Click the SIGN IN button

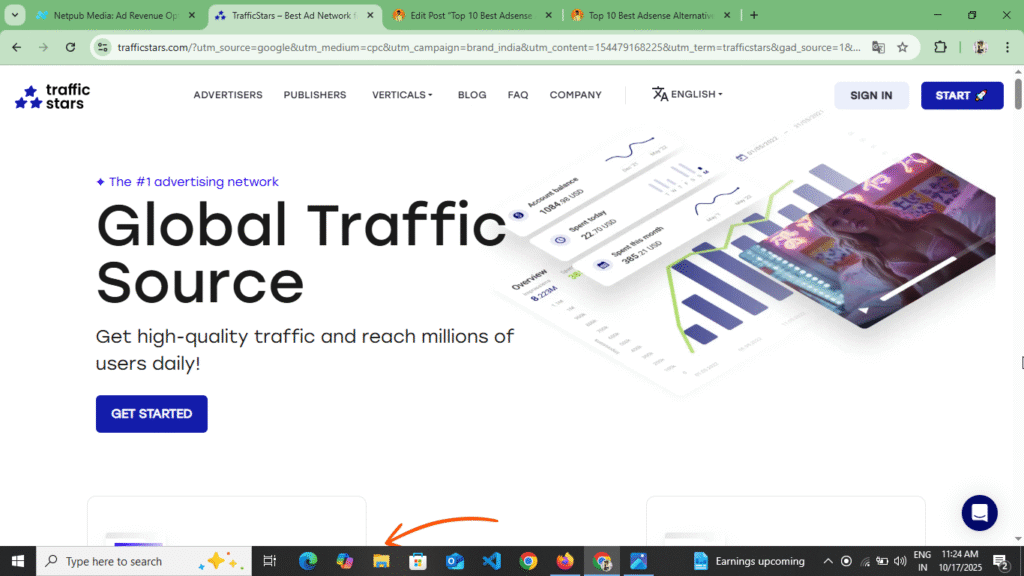(x=871, y=95)
